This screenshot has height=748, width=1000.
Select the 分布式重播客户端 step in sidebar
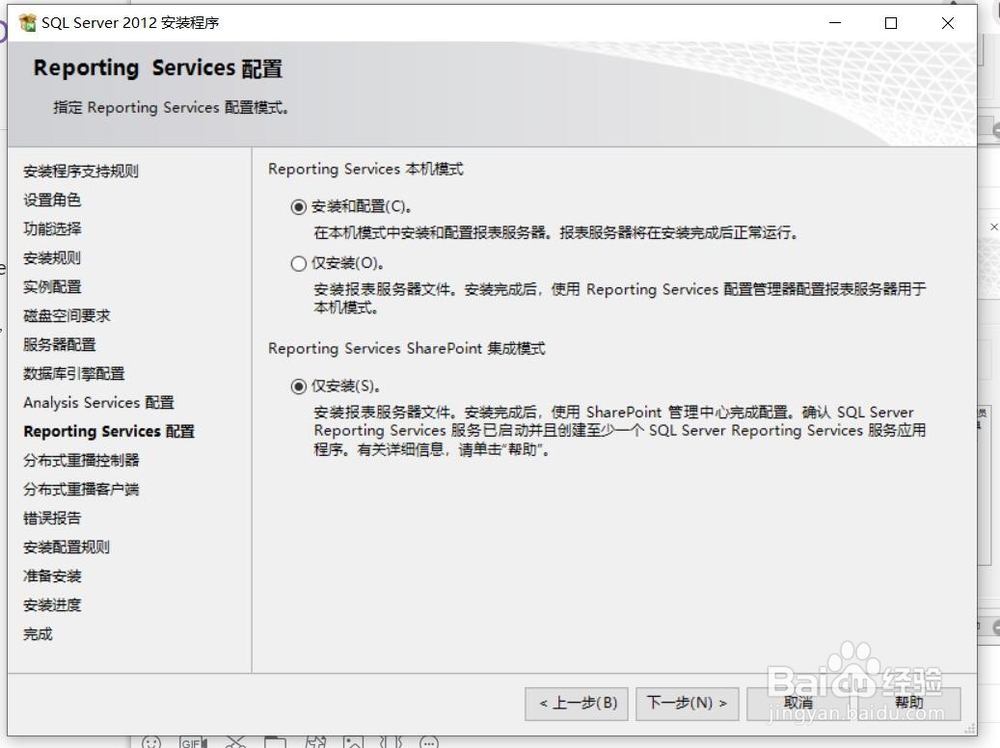pyautogui.click(x=81, y=489)
